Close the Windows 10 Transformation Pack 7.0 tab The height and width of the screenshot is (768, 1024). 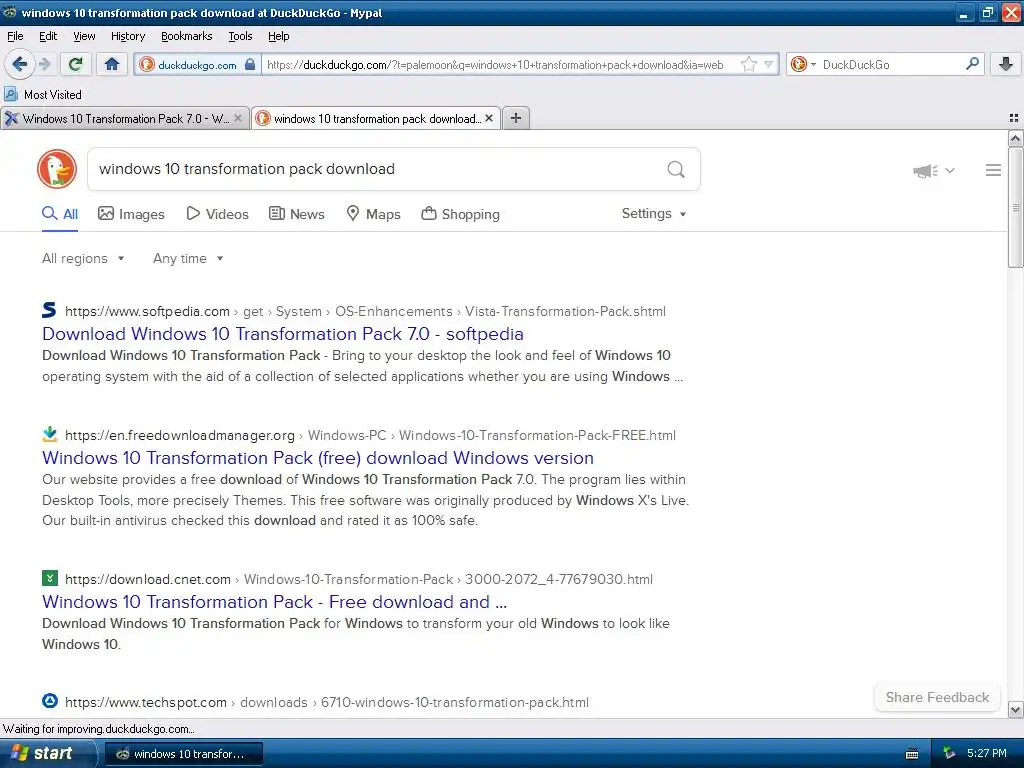[238, 118]
